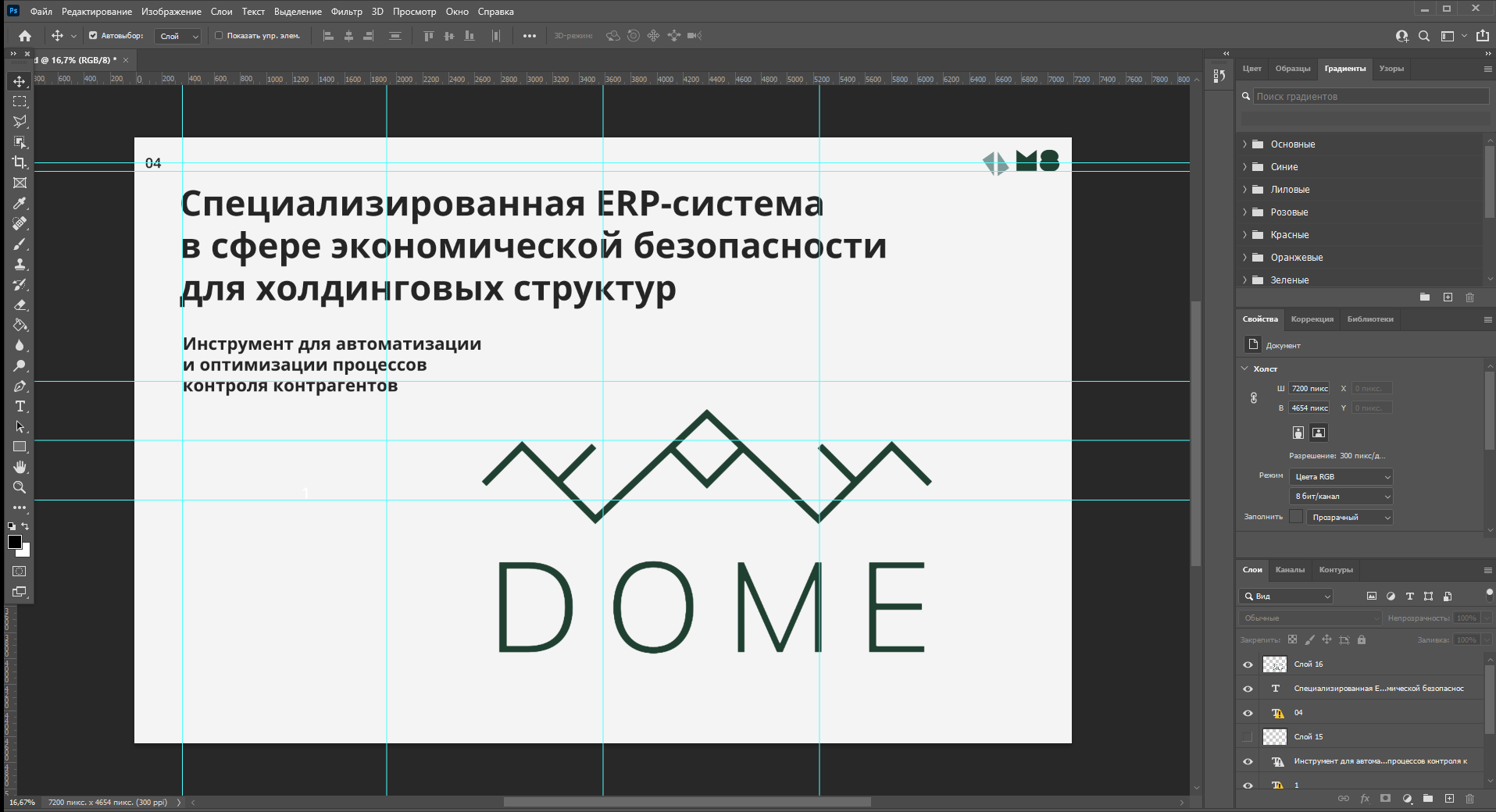Screen dimensions: 1496x812
Task: Expand the Розовые gradient folder
Action: tap(1244, 212)
